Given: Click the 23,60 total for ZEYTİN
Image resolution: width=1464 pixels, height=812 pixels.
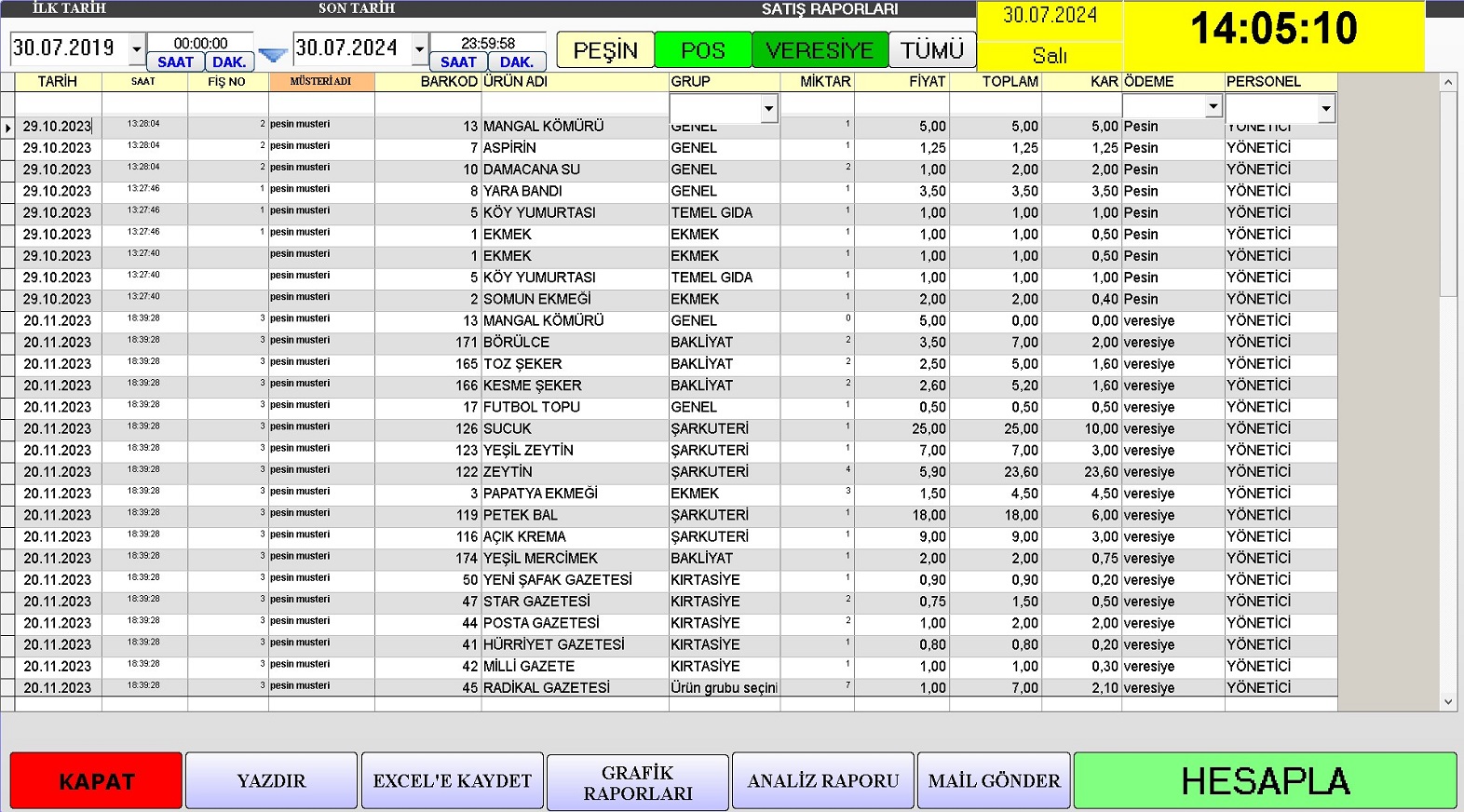Looking at the screenshot, I should (995, 472).
